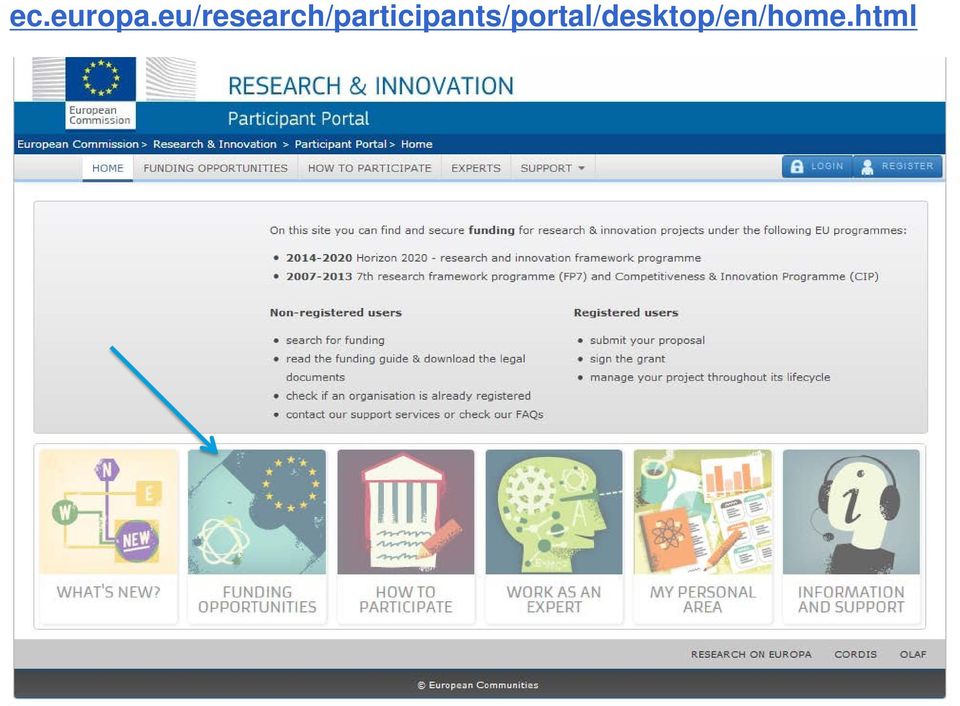This screenshot has height=706, width=960.
Task: Click the person icon on Register
Action: pos(867,167)
